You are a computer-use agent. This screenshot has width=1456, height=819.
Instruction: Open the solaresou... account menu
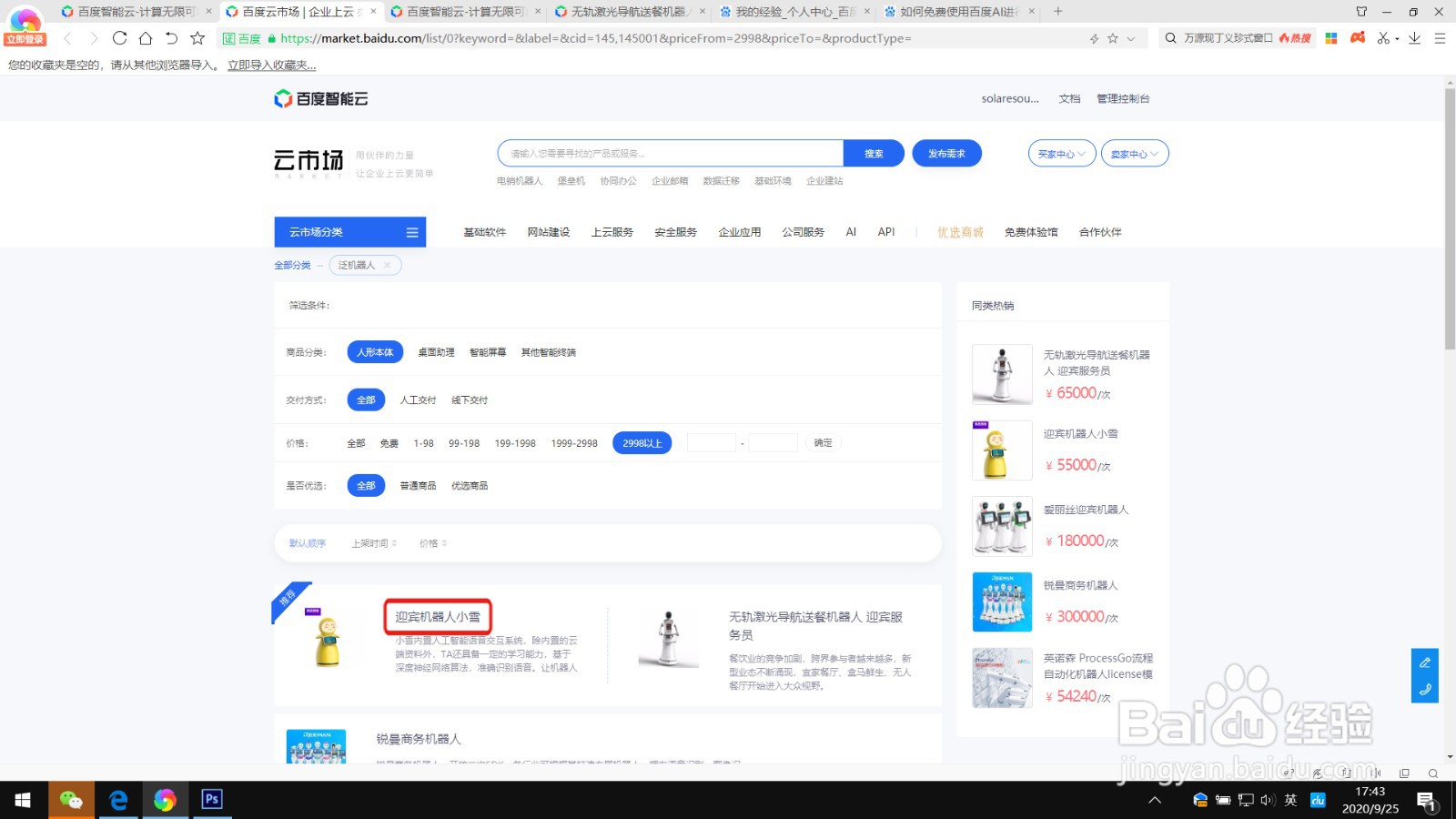1010,98
